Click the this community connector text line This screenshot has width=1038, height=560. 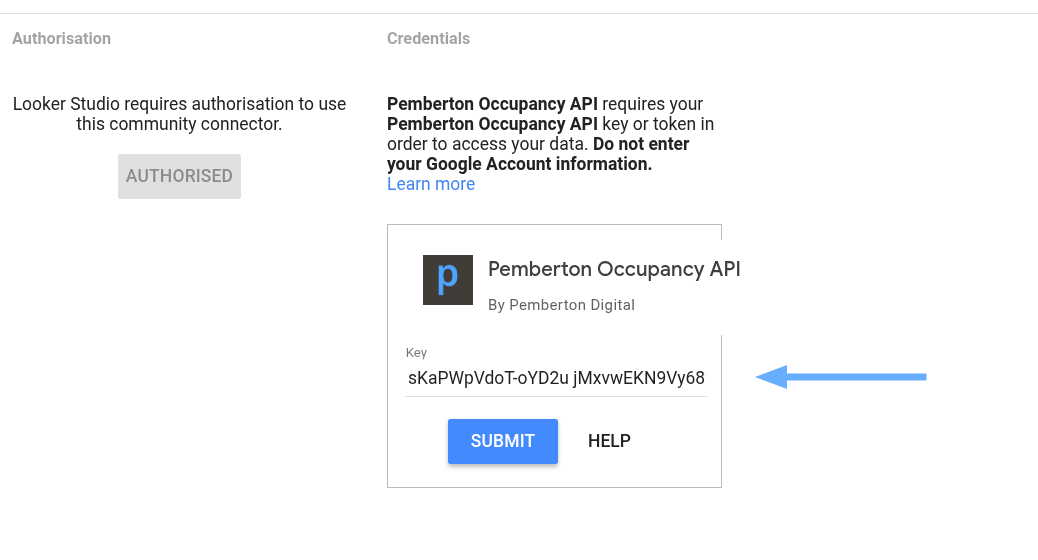coord(179,124)
